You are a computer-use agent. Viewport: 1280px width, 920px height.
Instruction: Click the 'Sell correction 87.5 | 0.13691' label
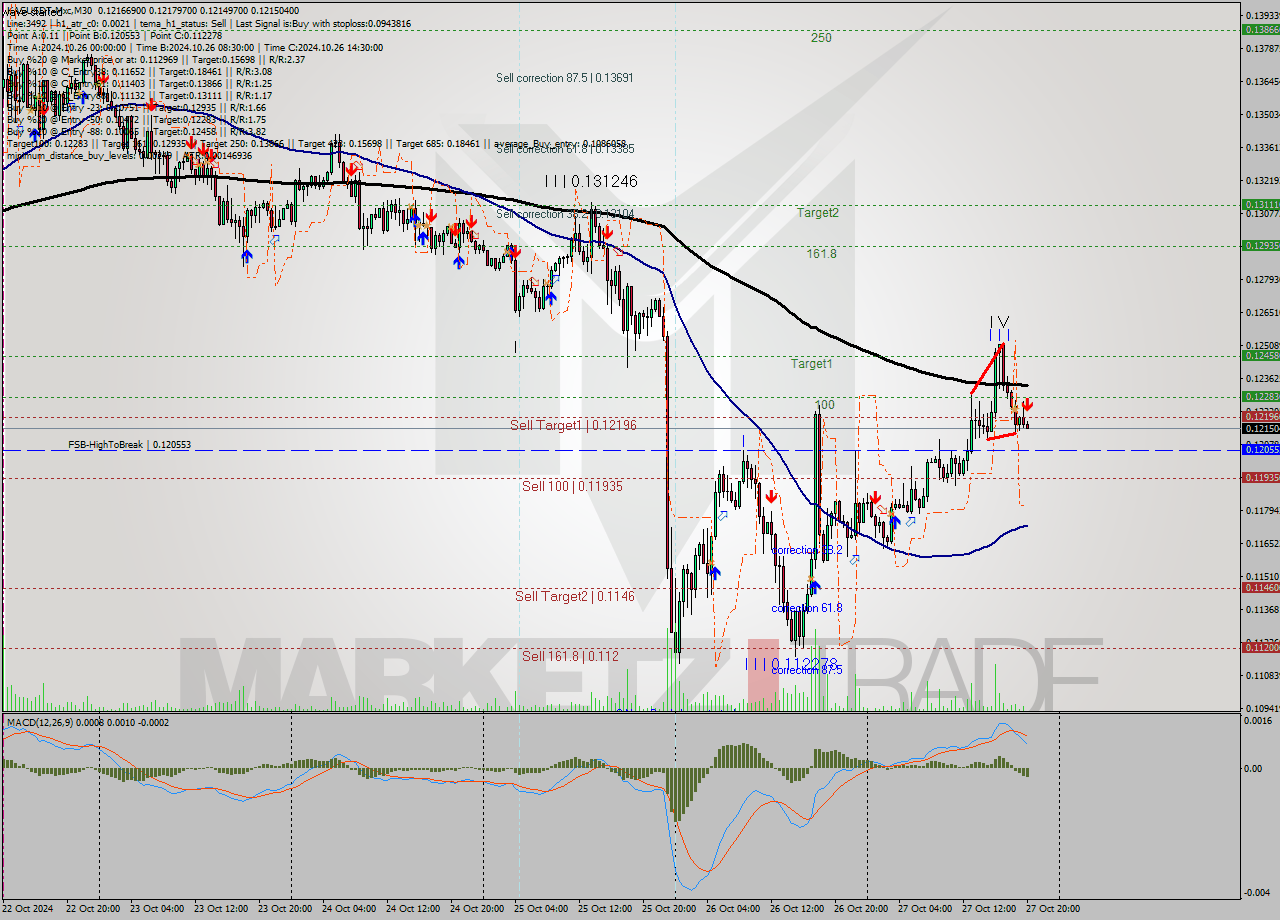click(x=564, y=77)
